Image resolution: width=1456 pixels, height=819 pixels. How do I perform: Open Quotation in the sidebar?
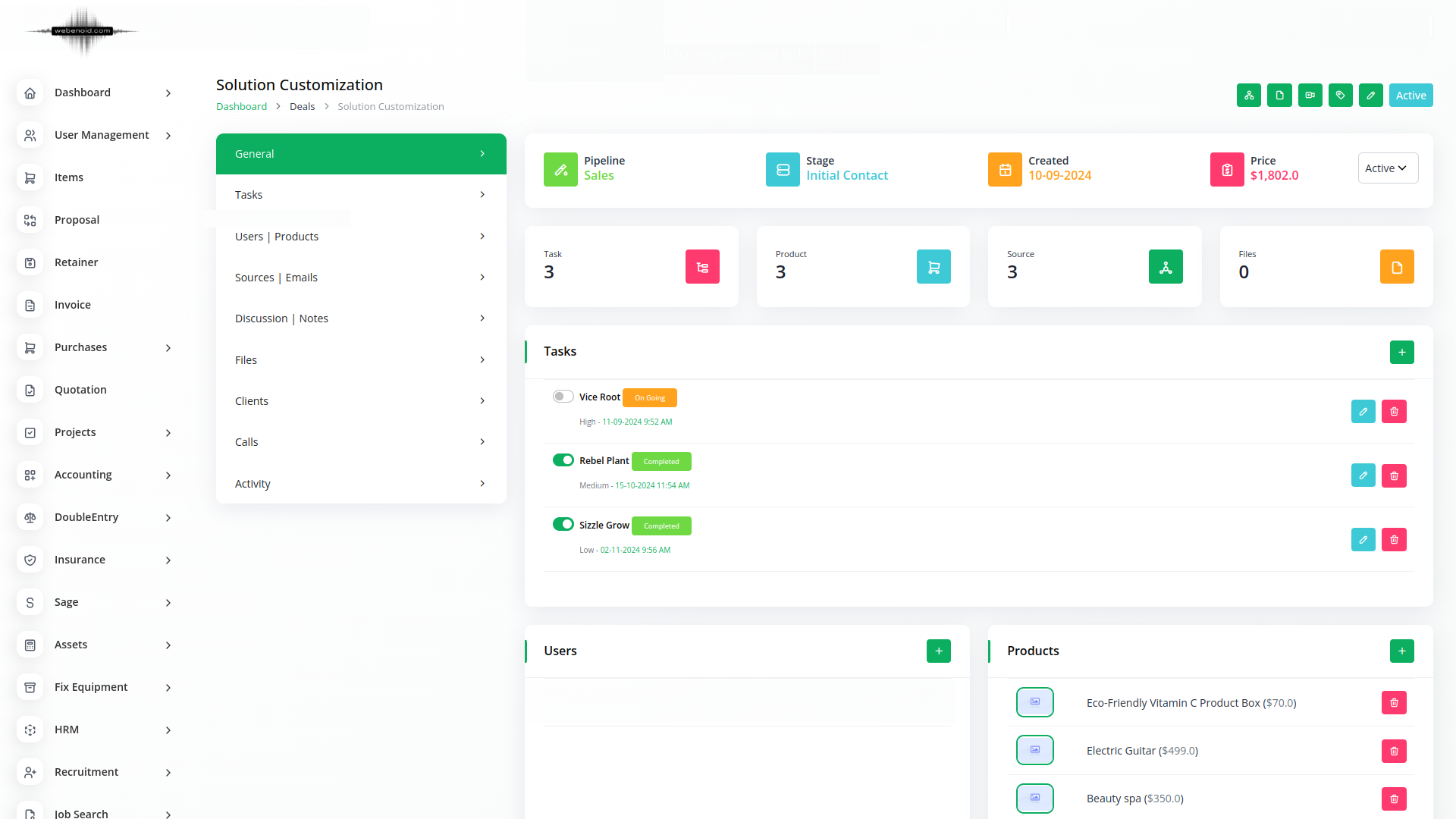(x=80, y=390)
